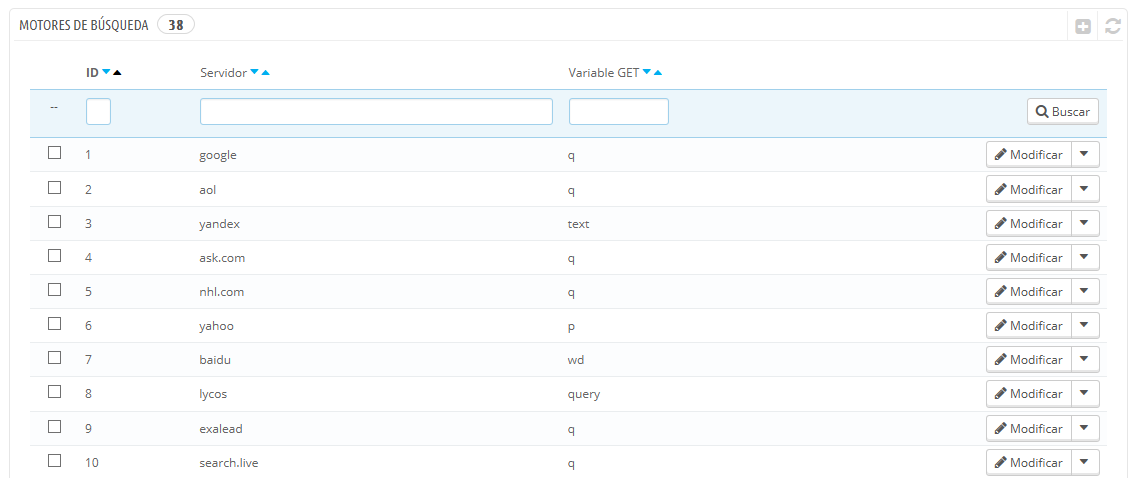Select the google row checkbox
Image resolution: width=1138 pixels, height=478 pixels.
[x=54, y=153]
